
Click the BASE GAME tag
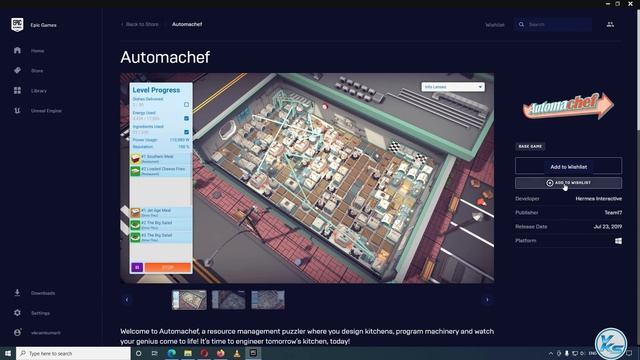coord(530,146)
